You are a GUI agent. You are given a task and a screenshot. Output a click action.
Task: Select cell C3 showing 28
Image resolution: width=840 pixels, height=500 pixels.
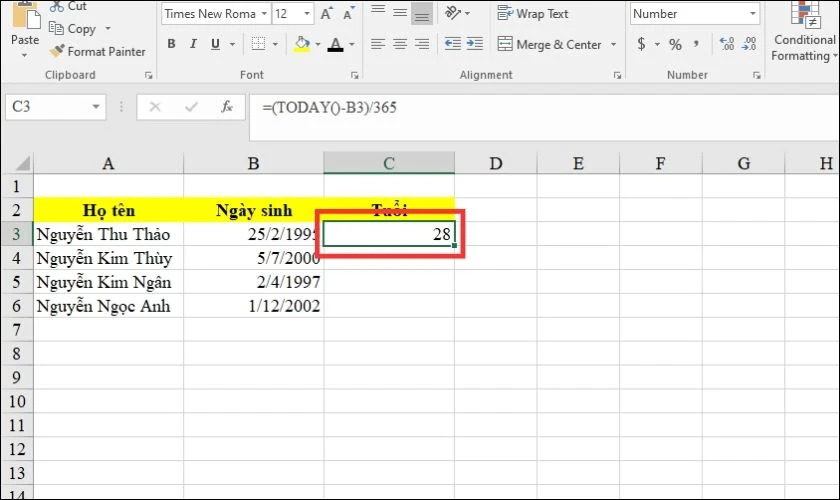pyautogui.click(x=389, y=234)
